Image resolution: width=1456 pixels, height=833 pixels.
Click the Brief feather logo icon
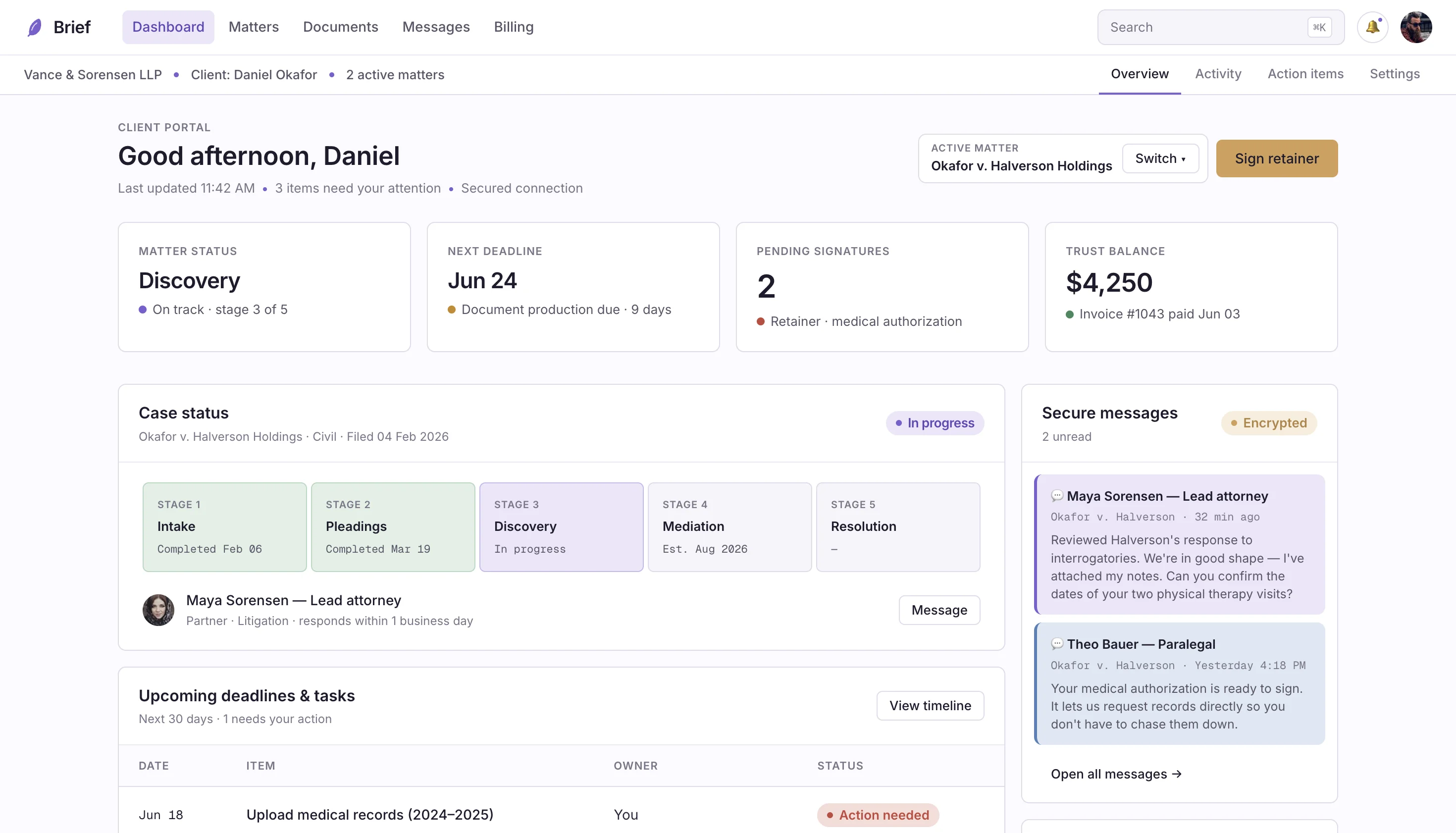(x=35, y=27)
